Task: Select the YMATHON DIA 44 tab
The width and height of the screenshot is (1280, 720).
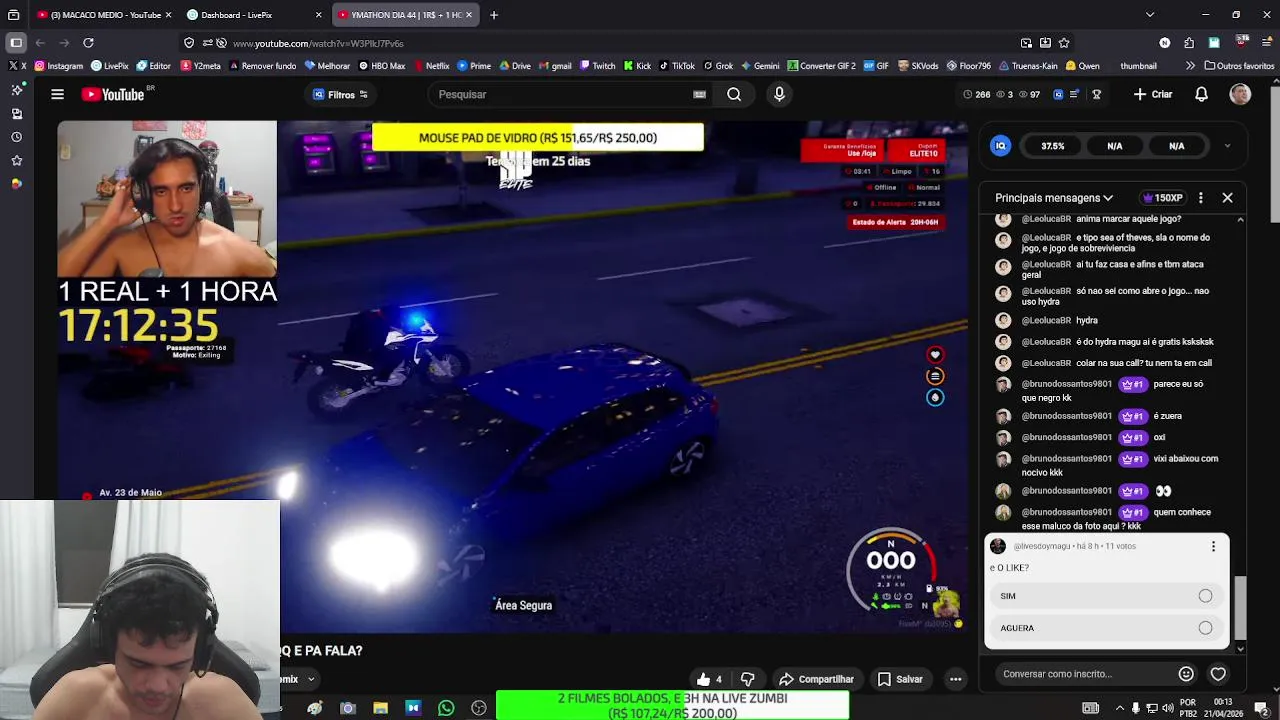Action: (406, 15)
